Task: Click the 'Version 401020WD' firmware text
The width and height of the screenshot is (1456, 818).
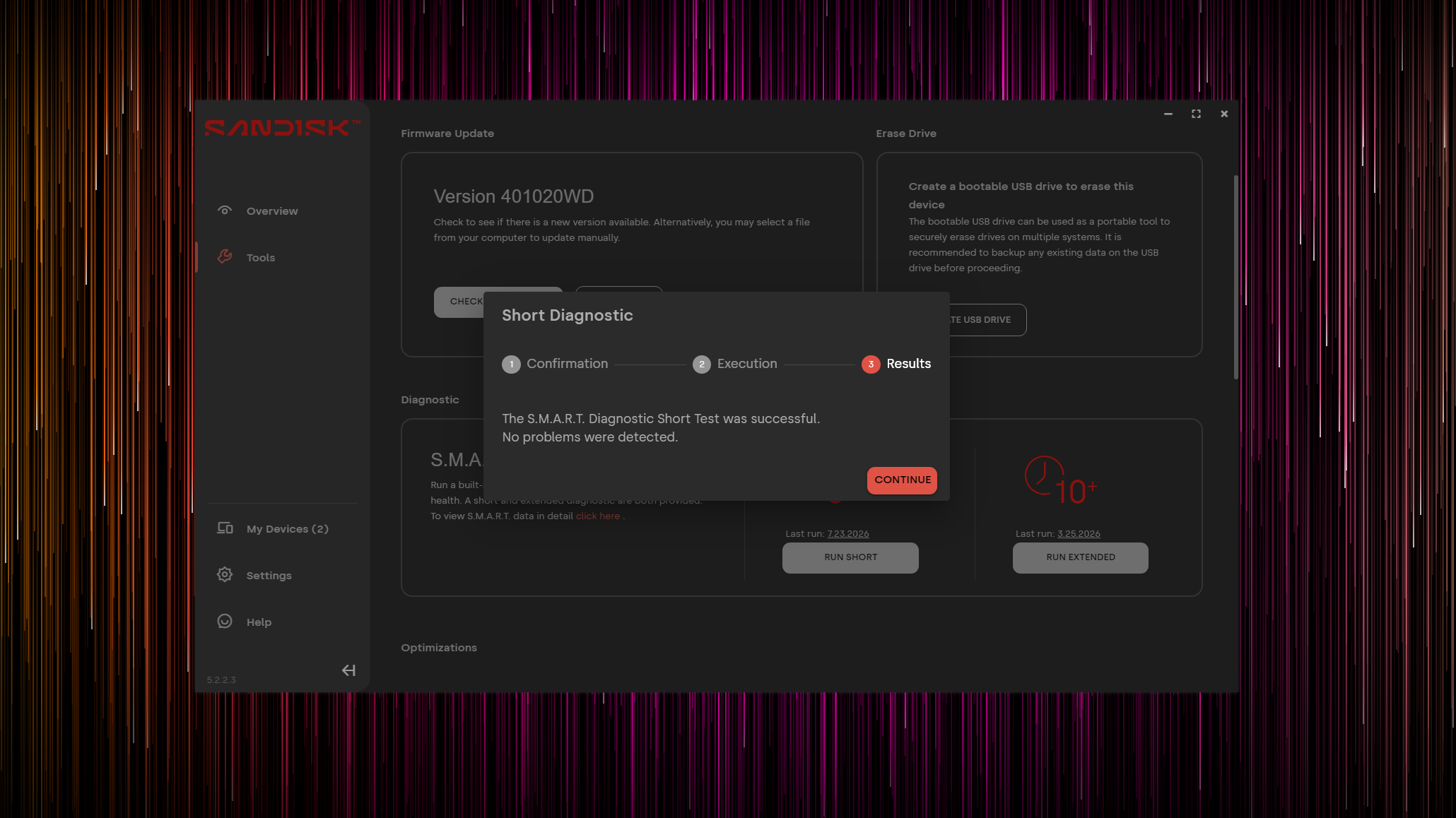Action: click(x=514, y=196)
